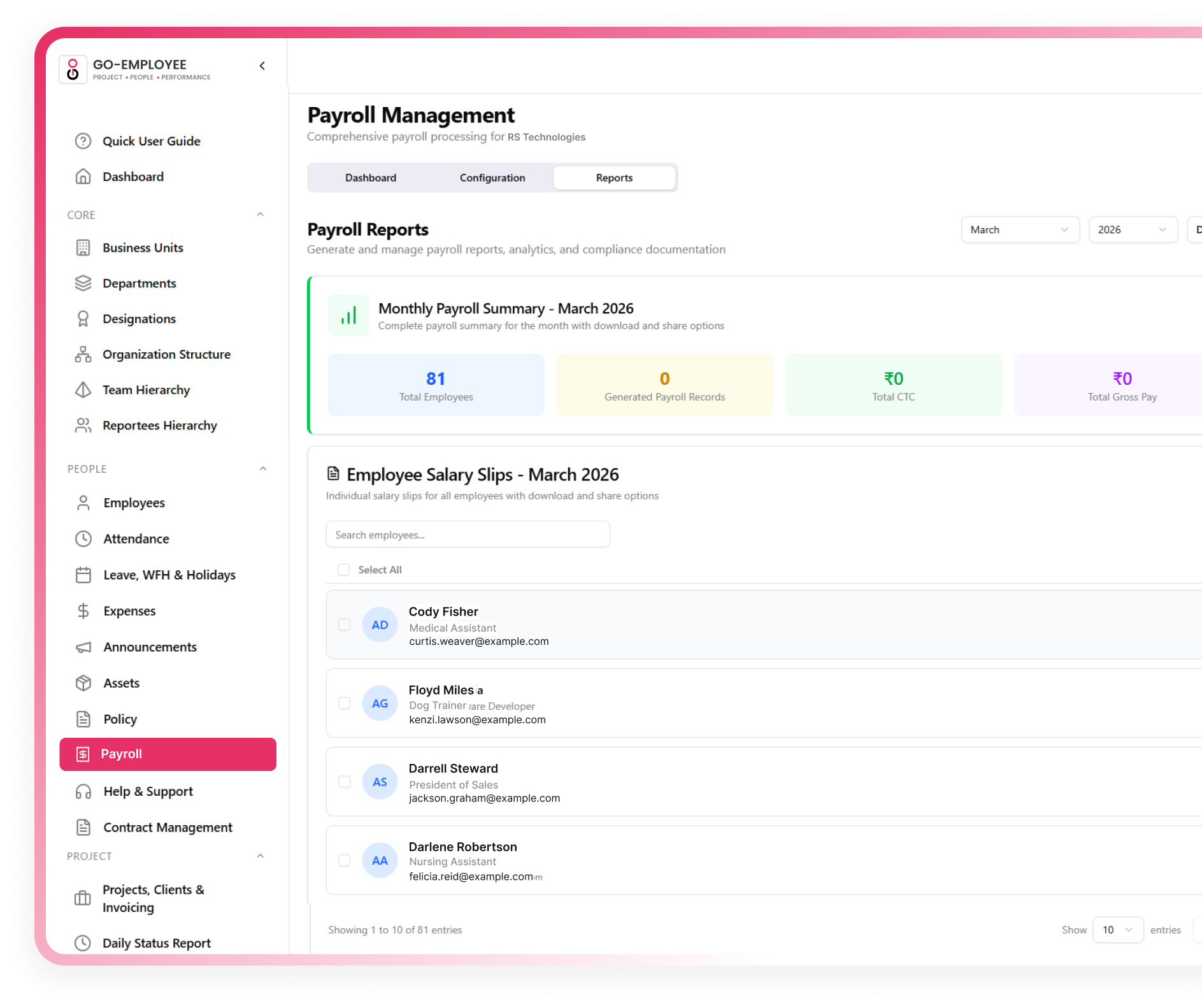Screen dimensions: 1202x1008
Task: Switch to the Configuration tab
Action: coord(492,178)
